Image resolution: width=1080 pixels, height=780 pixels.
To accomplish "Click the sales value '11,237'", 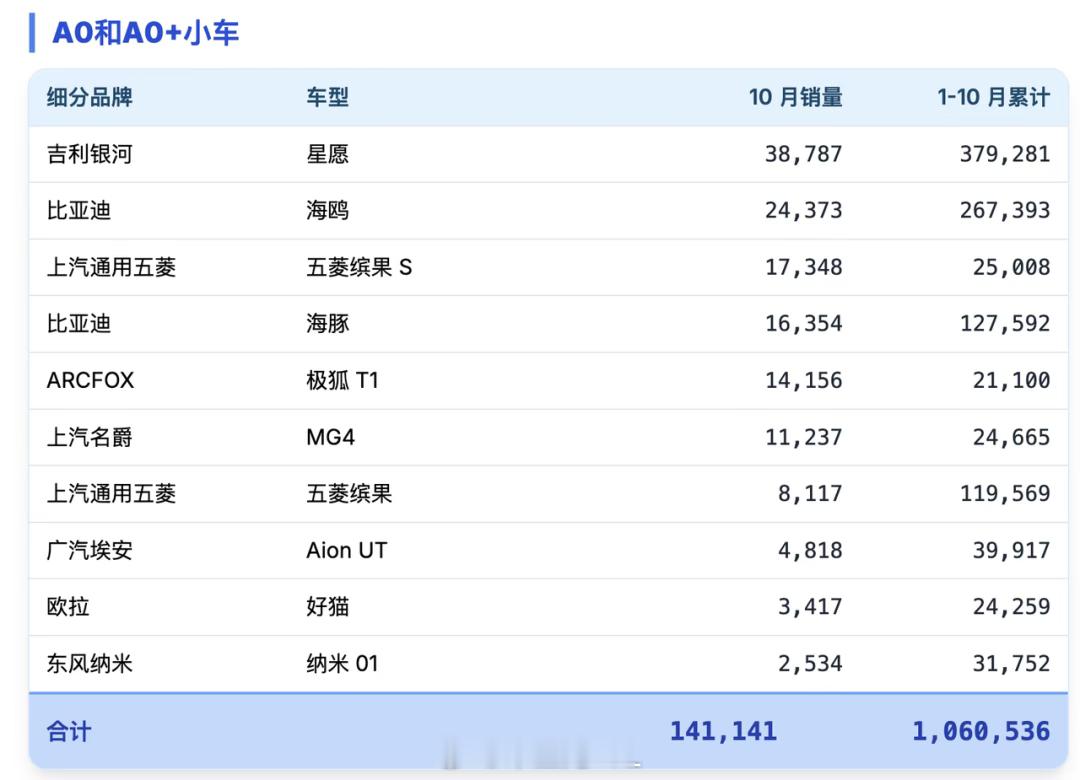I will [803, 438].
